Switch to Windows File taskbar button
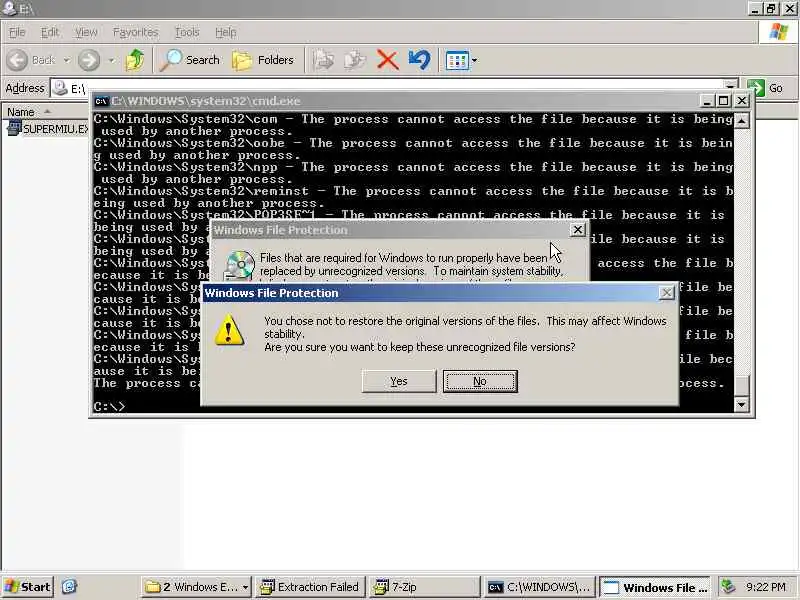The height and width of the screenshot is (600, 800). click(656, 587)
